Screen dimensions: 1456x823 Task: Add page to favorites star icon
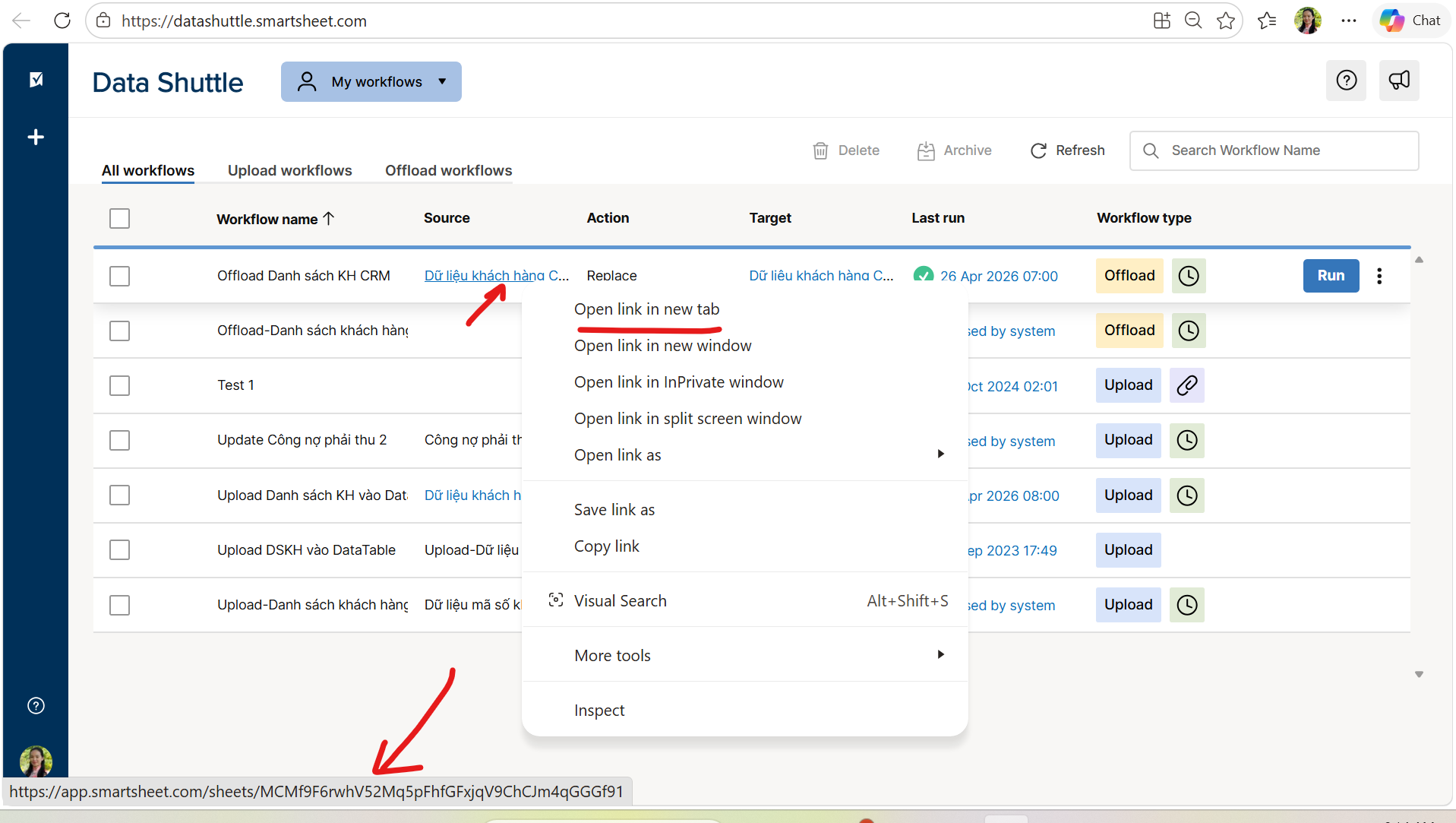1225,21
